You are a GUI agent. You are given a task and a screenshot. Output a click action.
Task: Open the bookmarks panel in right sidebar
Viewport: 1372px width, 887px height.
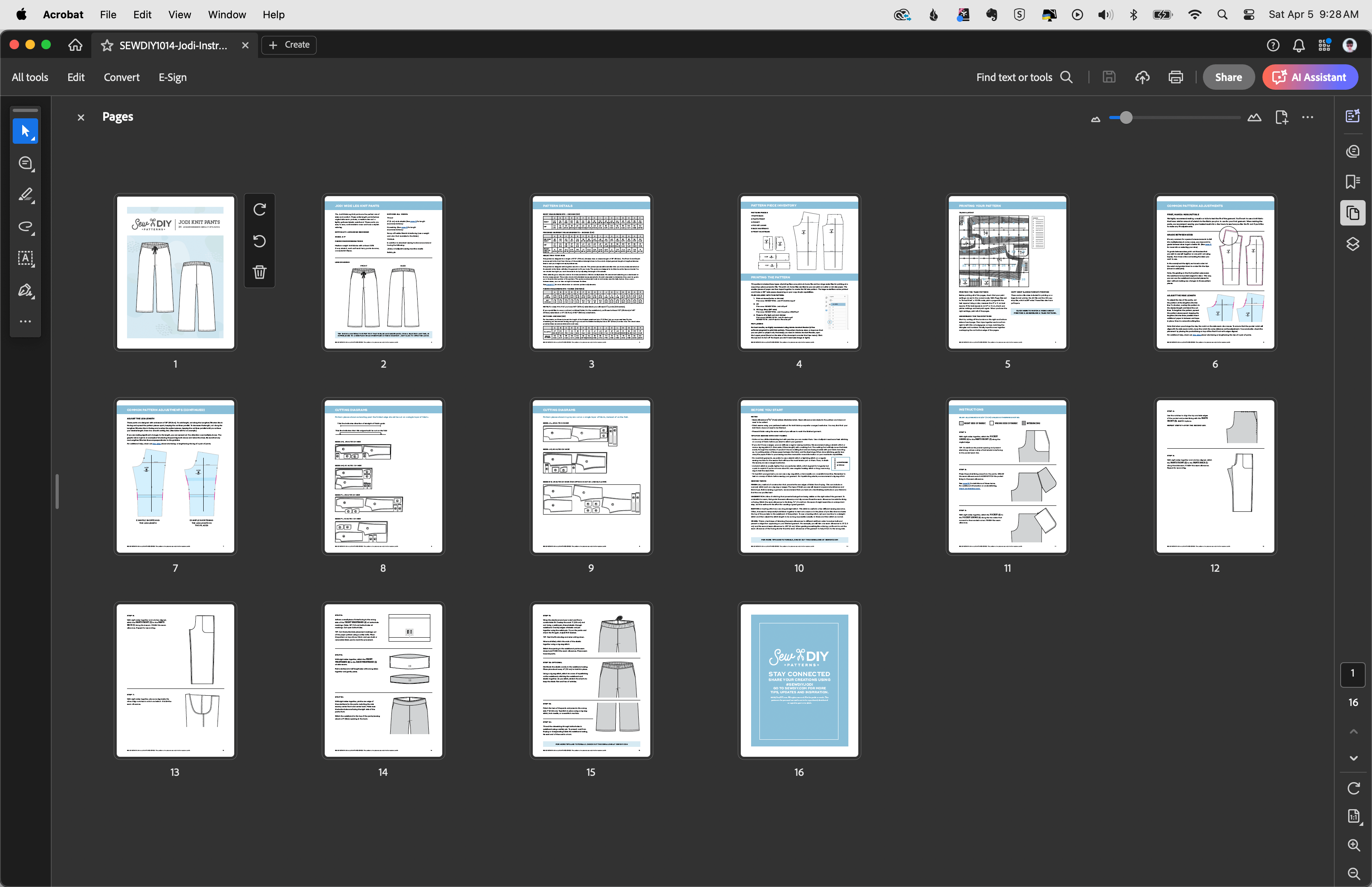click(1353, 182)
